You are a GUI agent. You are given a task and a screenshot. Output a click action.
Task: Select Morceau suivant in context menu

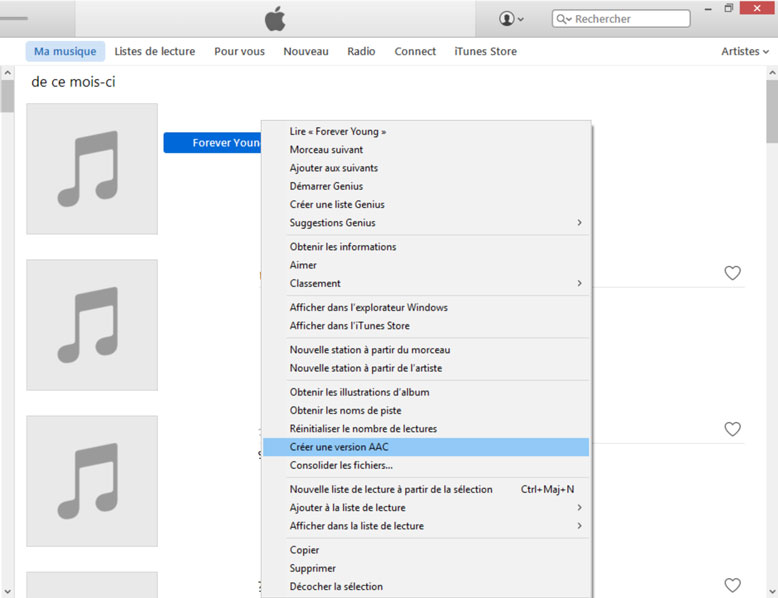click(x=426, y=150)
